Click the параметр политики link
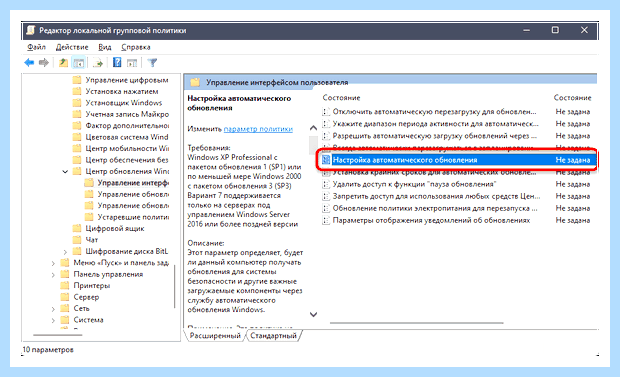This screenshot has width=620, height=377. point(258,129)
